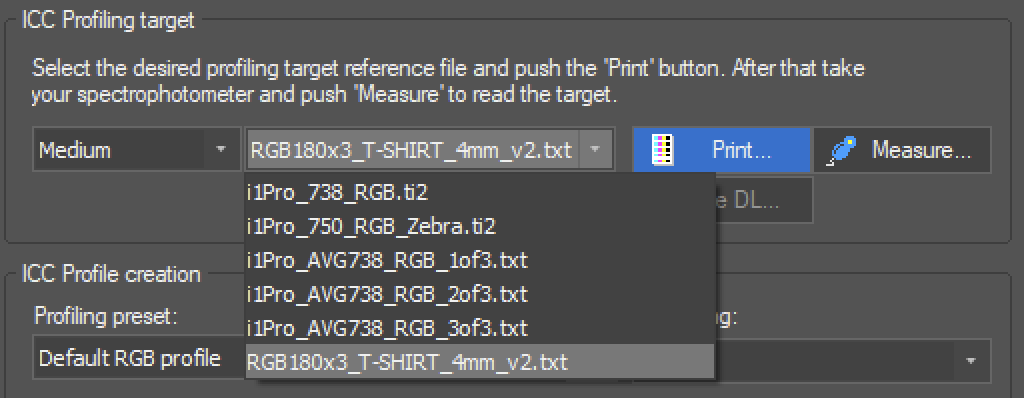Select highlighted RGB180x3_T-SHIRT_4mm_v2.txt list item
This screenshot has width=1024, height=398.
click(x=480, y=361)
